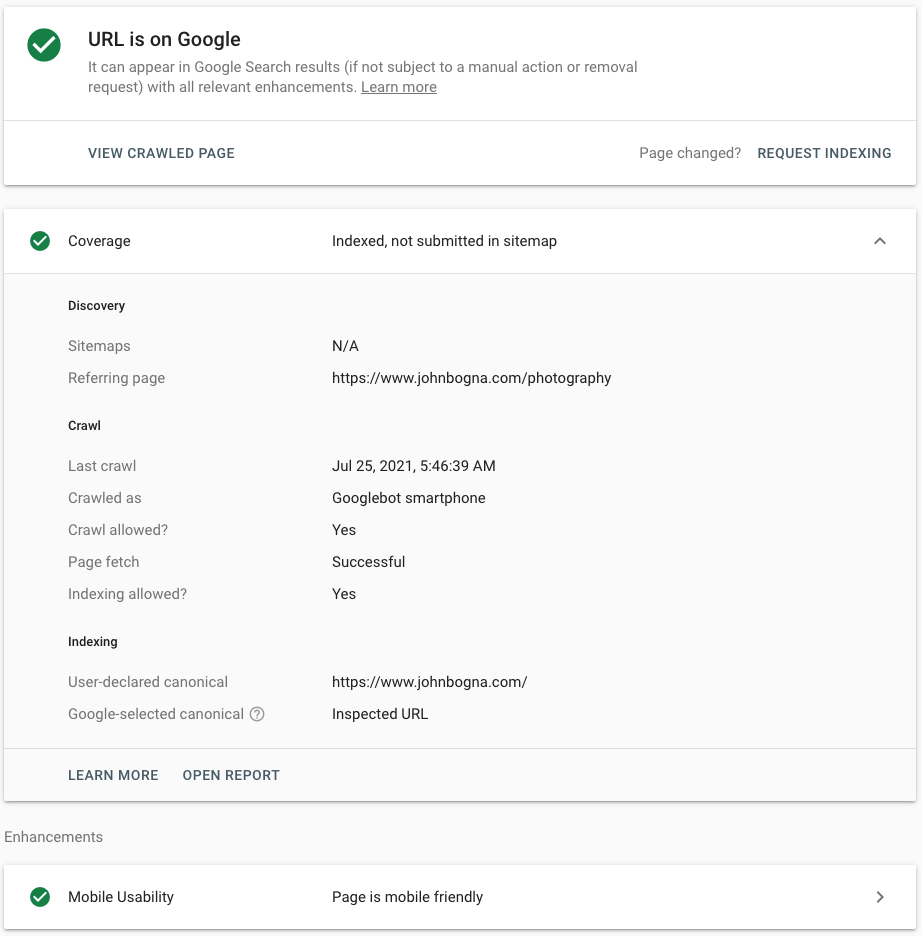Viewport: 922px width, 936px height.
Task: Click the Crawl section heading
Action: [x=84, y=426]
